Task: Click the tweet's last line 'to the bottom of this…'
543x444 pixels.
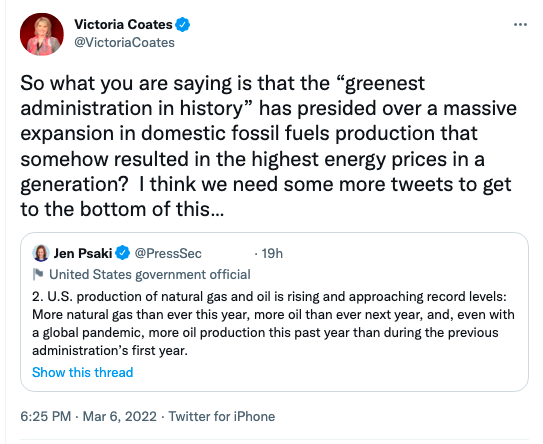Action: [122, 209]
